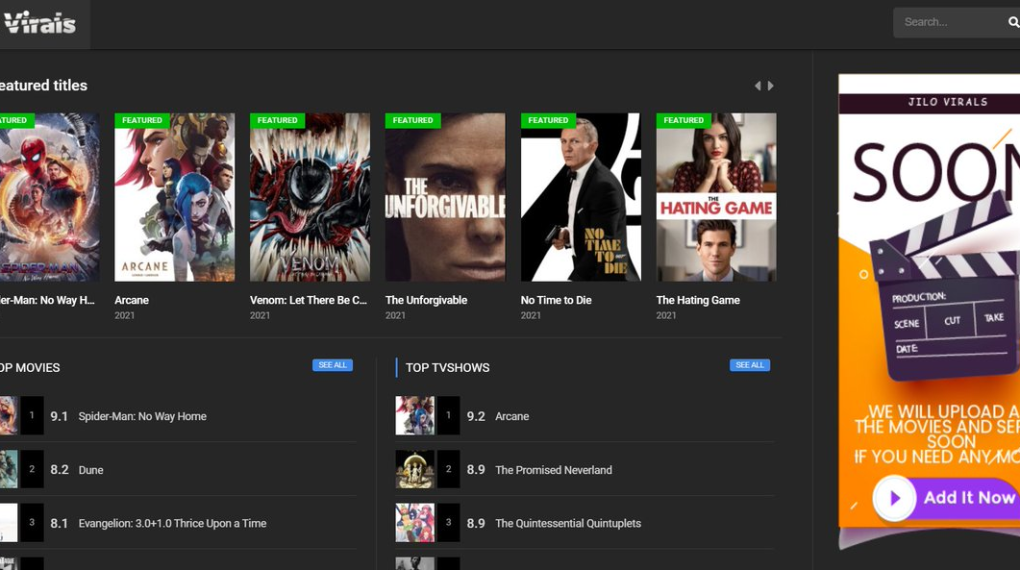Open Evangelion: 3.0+1.0 Thrice Upon a Time
The height and width of the screenshot is (570, 1020).
(172, 523)
